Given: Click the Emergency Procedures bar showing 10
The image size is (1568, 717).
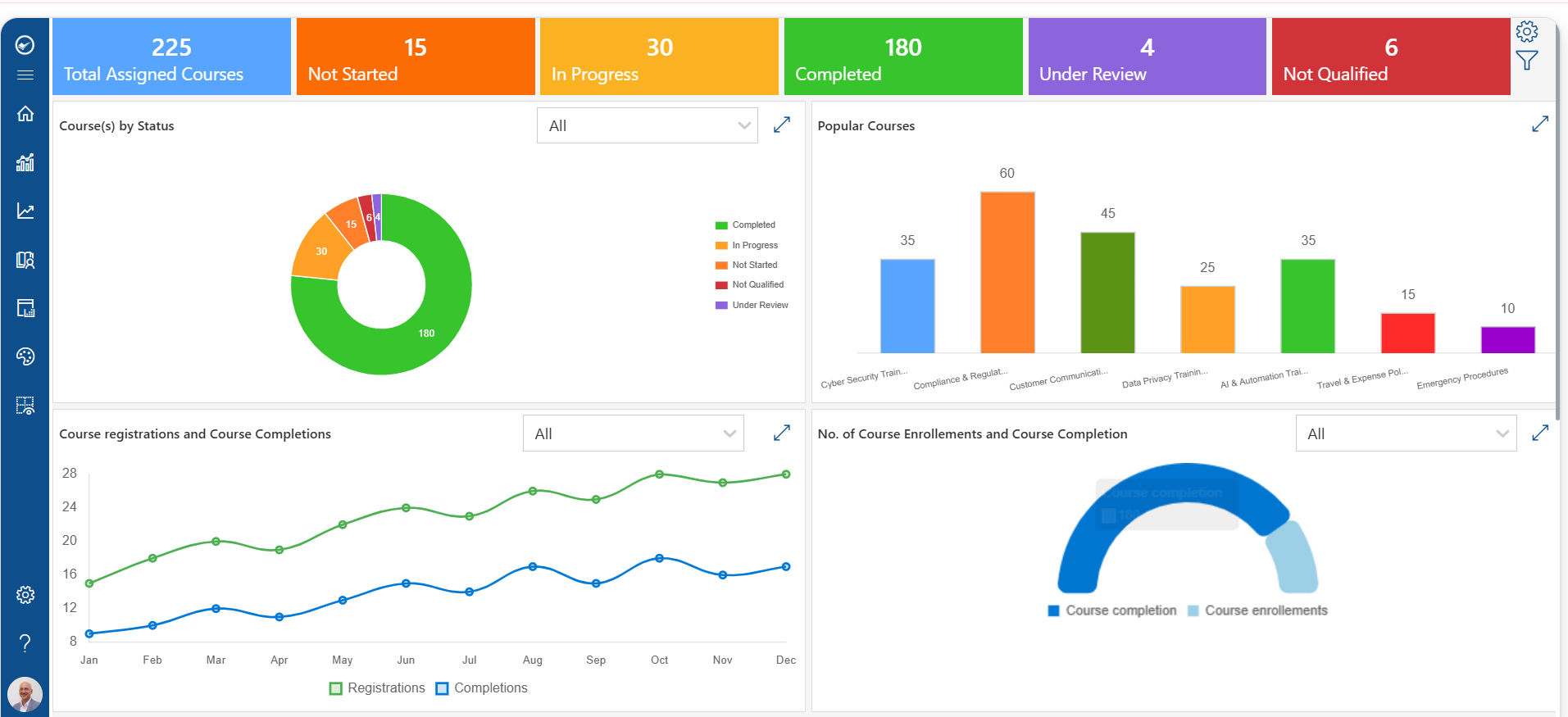Looking at the screenshot, I should 1507,340.
